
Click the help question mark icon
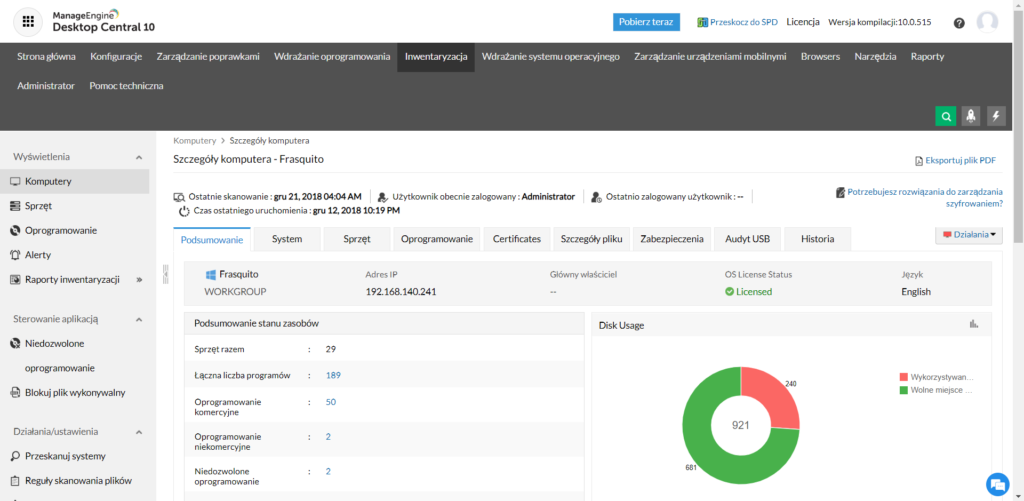[959, 22]
